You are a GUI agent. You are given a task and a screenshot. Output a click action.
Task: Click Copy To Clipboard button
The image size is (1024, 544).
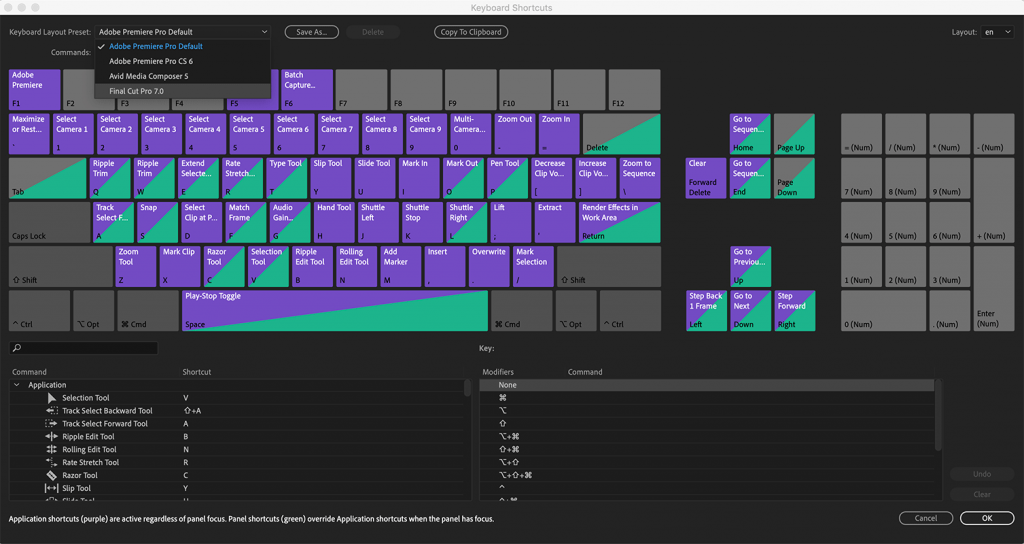pyautogui.click(x=471, y=32)
